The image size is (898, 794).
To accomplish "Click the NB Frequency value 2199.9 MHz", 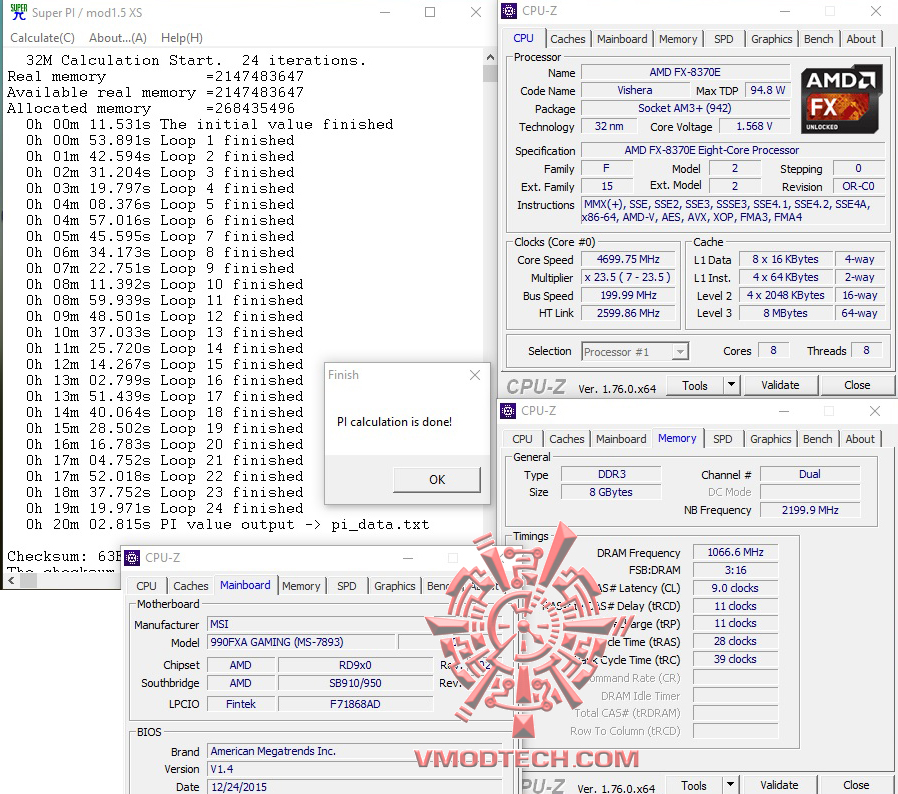I will [810, 510].
